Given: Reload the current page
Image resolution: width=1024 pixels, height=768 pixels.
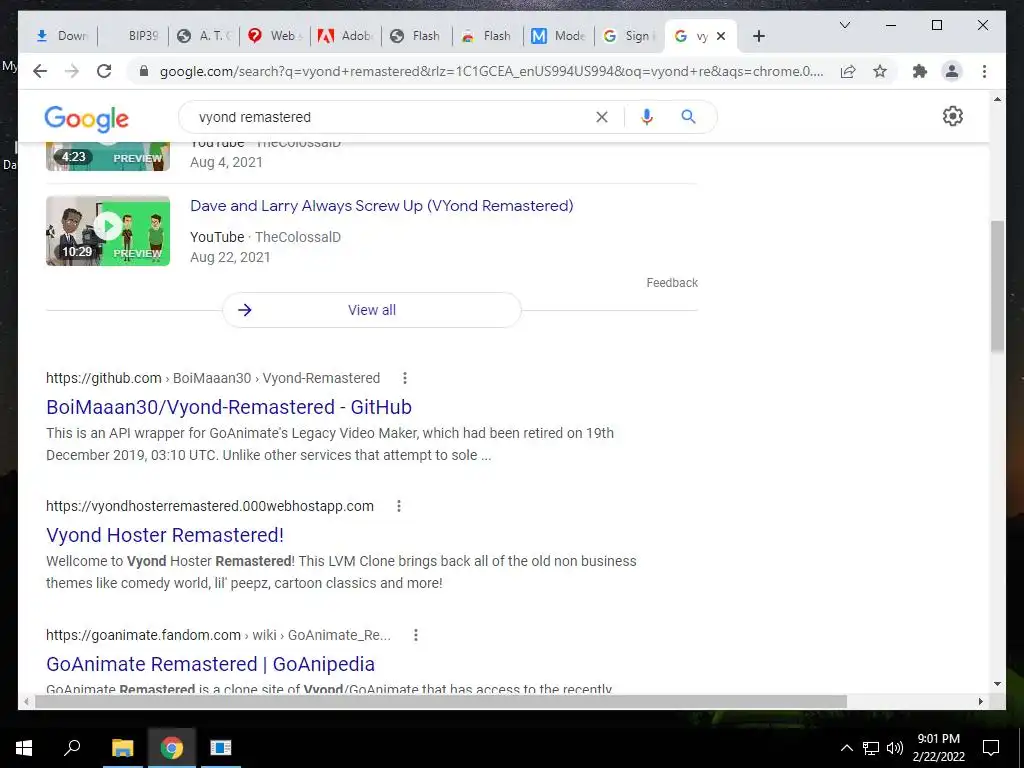Looking at the screenshot, I should (x=104, y=71).
